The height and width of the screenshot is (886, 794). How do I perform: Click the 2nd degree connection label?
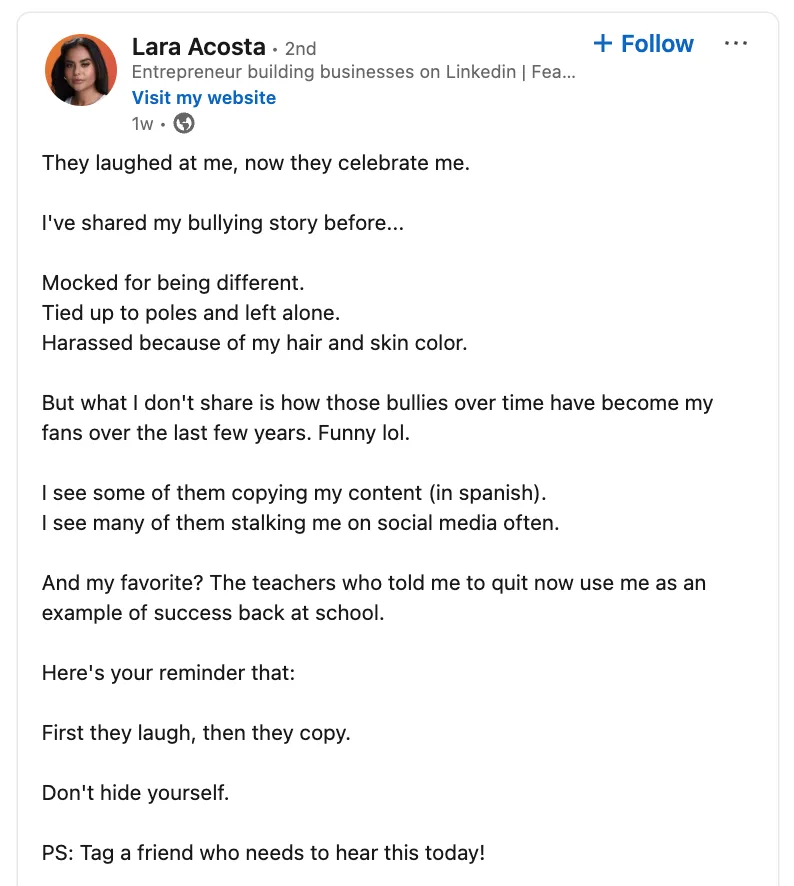(301, 48)
